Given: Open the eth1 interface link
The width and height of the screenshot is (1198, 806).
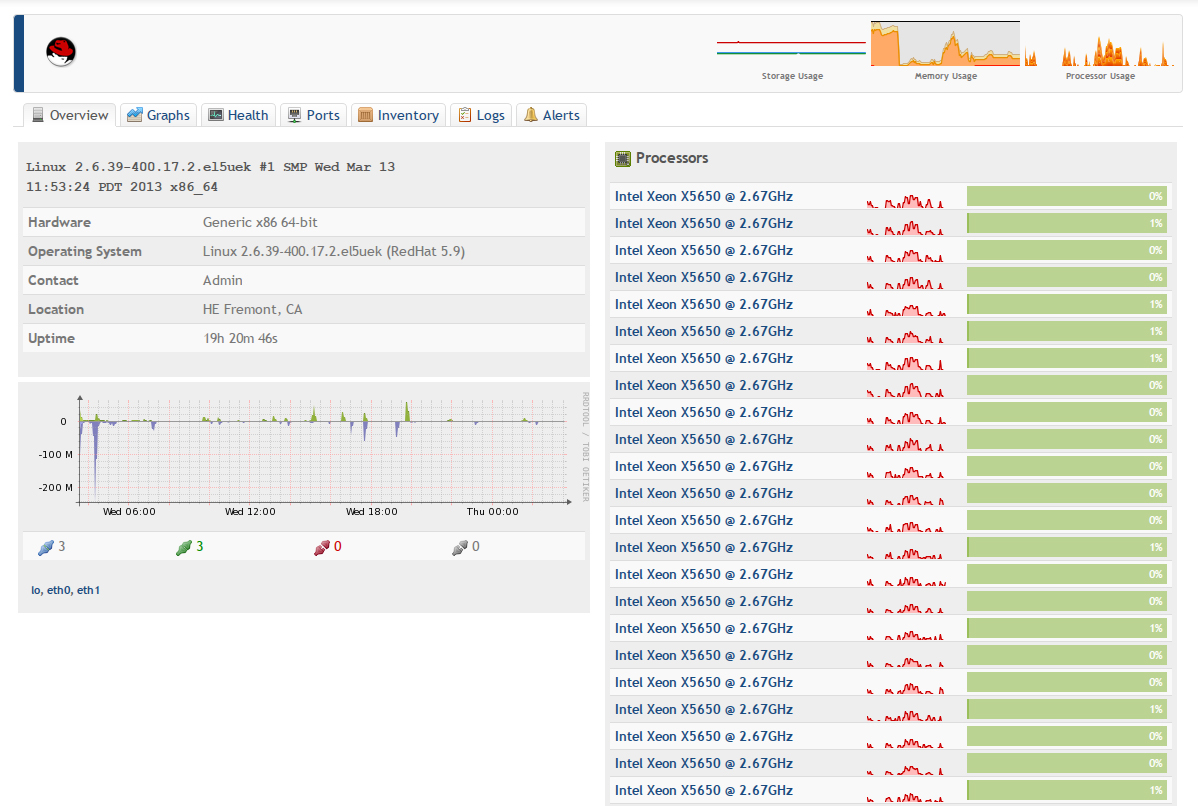Looking at the screenshot, I should coord(89,590).
